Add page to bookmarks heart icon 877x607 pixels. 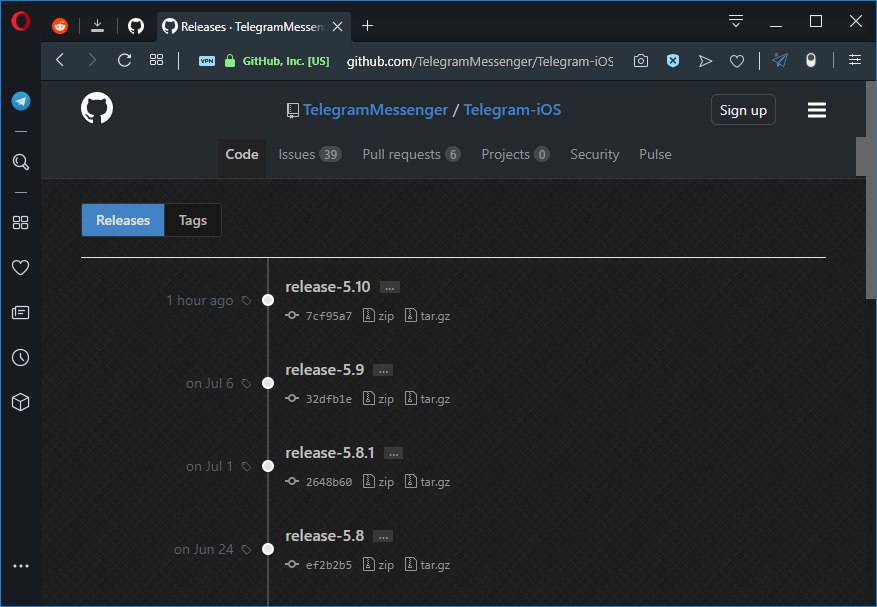pyautogui.click(x=737, y=61)
